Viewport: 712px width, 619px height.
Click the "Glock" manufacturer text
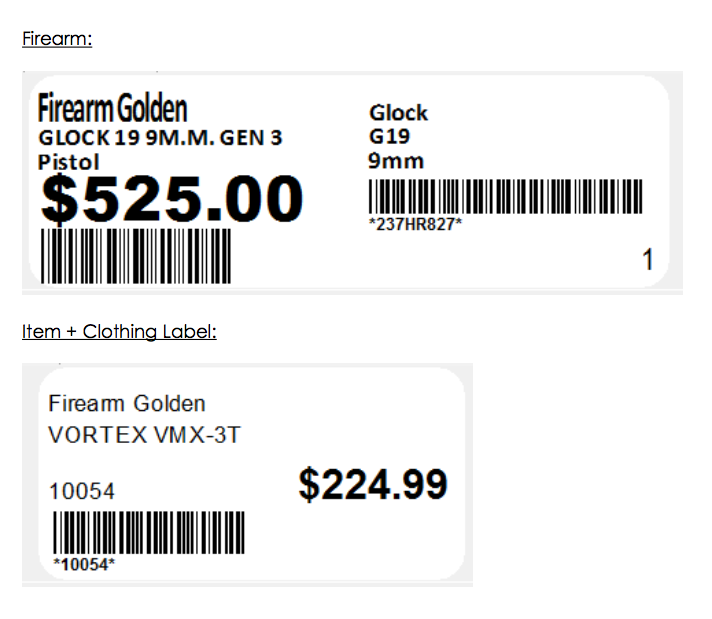click(398, 112)
